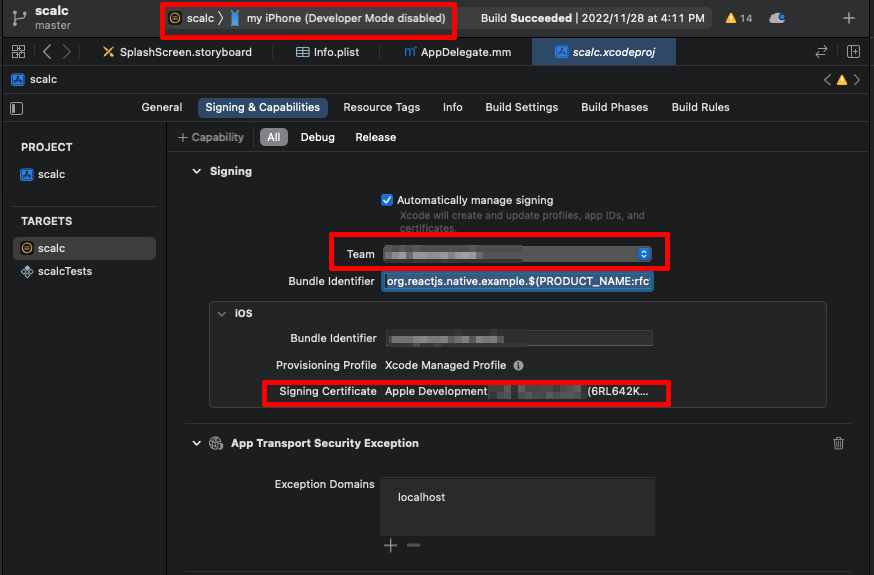Open the Info tab

point(453,107)
